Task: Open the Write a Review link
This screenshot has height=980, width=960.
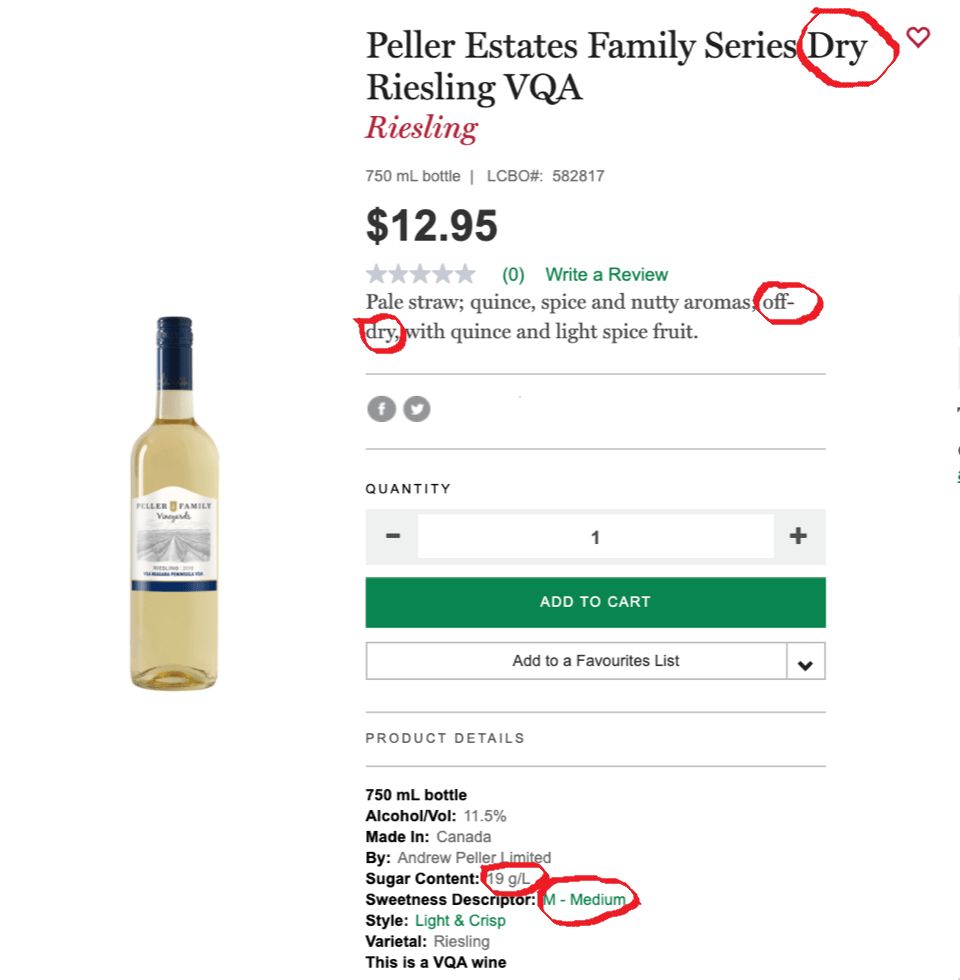Action: tap(606, 273)
